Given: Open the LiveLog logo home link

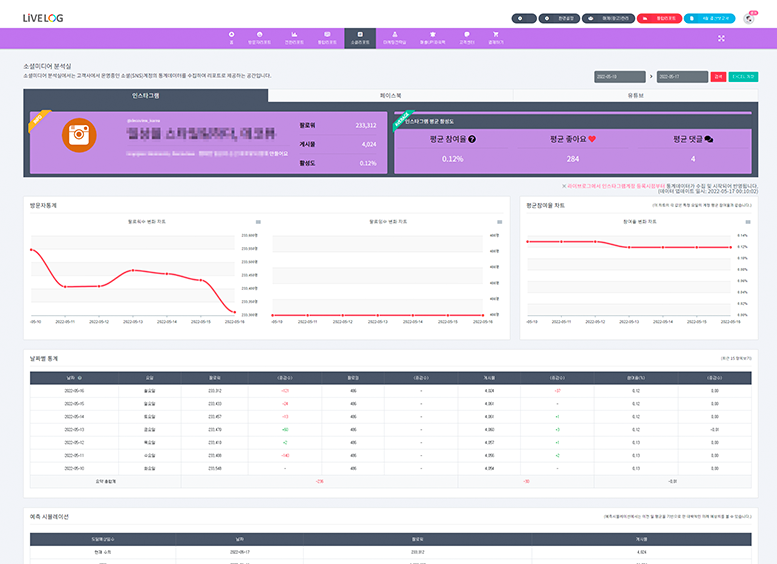Looking at the screenshot, I should pyautogui.click(x=43, y=18).
